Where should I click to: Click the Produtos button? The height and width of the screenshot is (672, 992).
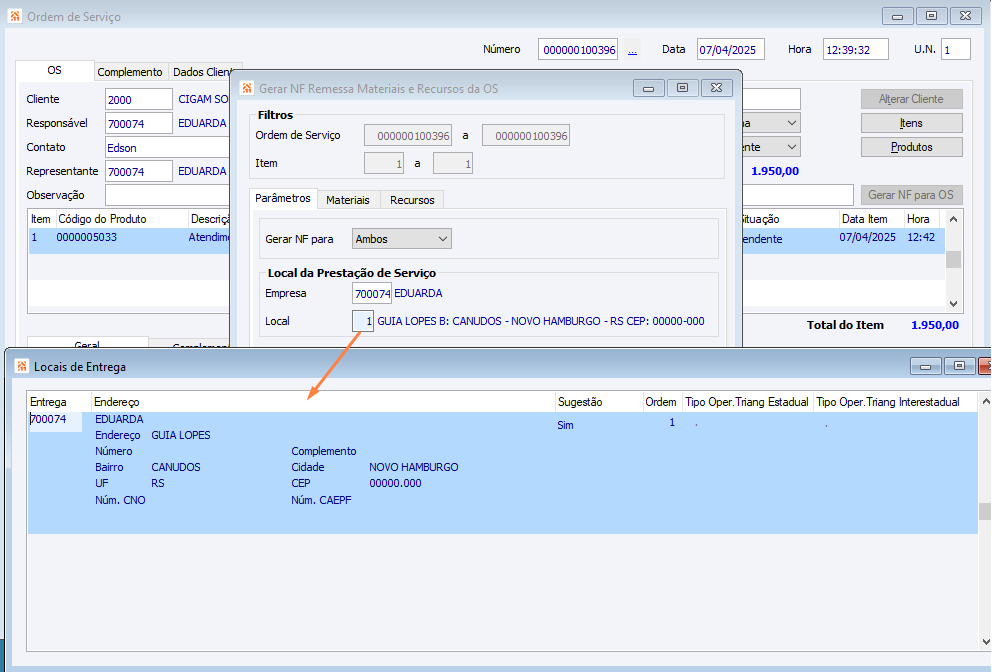tap(912, 147)
